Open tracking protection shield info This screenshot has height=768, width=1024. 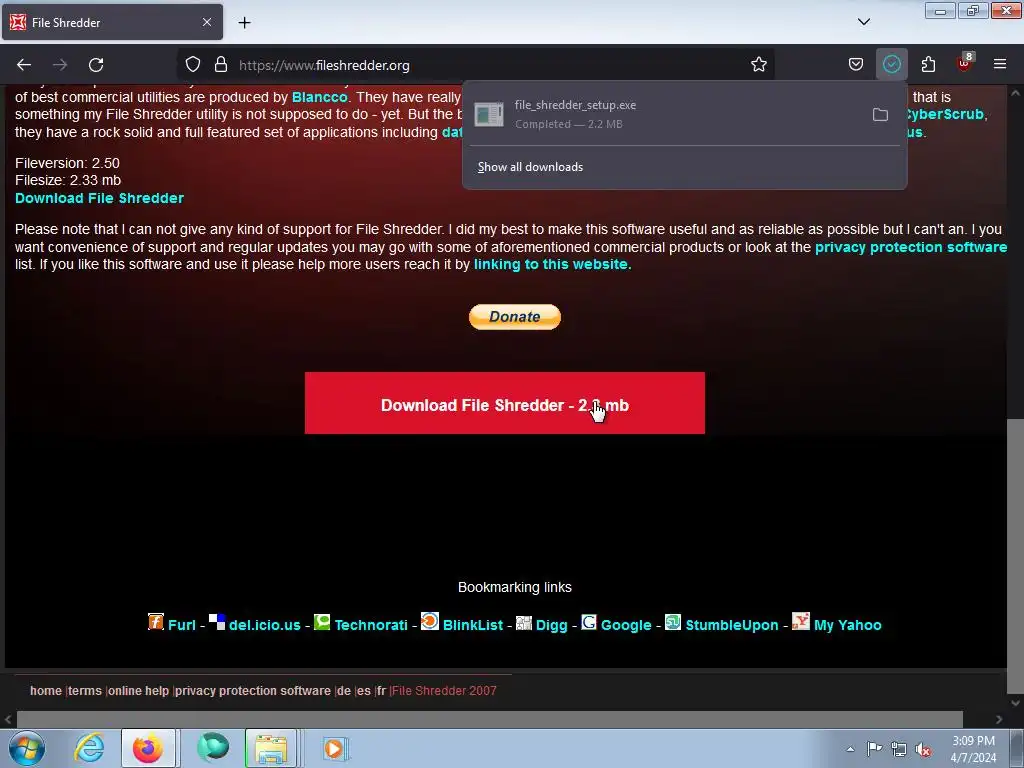point(193,64)
